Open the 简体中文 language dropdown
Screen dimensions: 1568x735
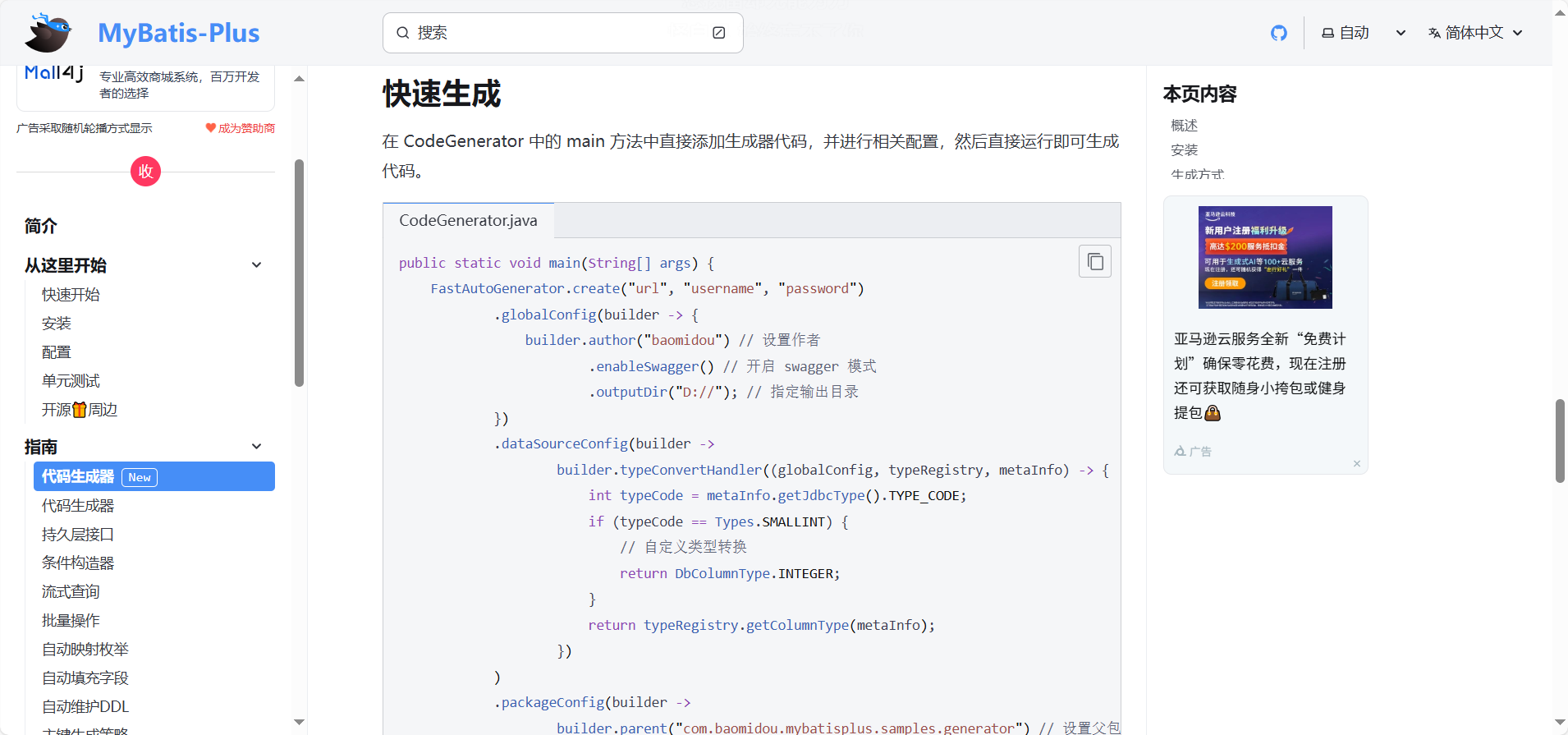tap(1475, 33)
